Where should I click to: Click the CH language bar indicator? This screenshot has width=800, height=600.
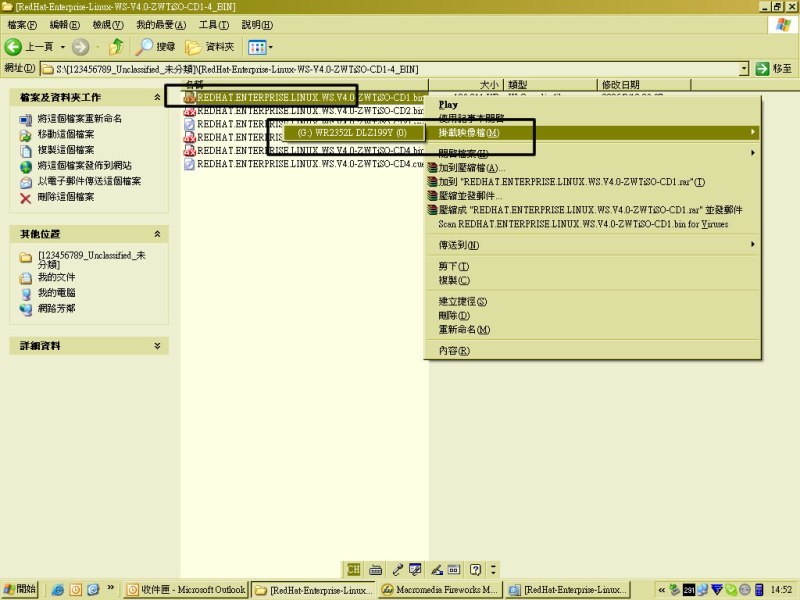click(x=353, y=569)
